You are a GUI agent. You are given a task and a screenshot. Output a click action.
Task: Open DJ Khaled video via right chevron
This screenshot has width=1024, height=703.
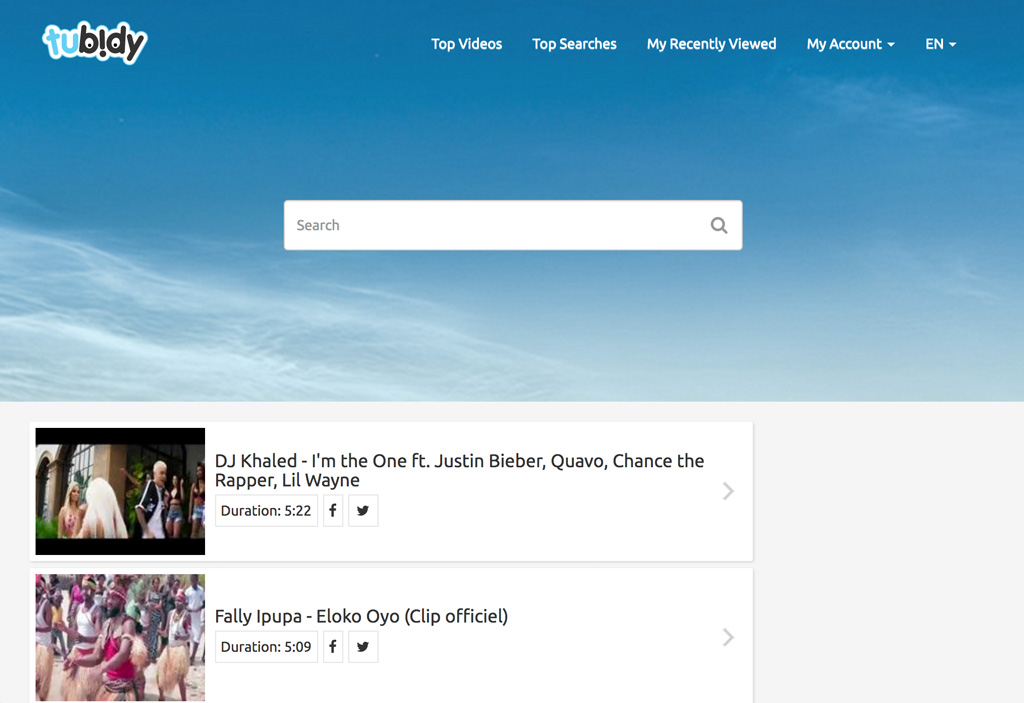(728, 491)
